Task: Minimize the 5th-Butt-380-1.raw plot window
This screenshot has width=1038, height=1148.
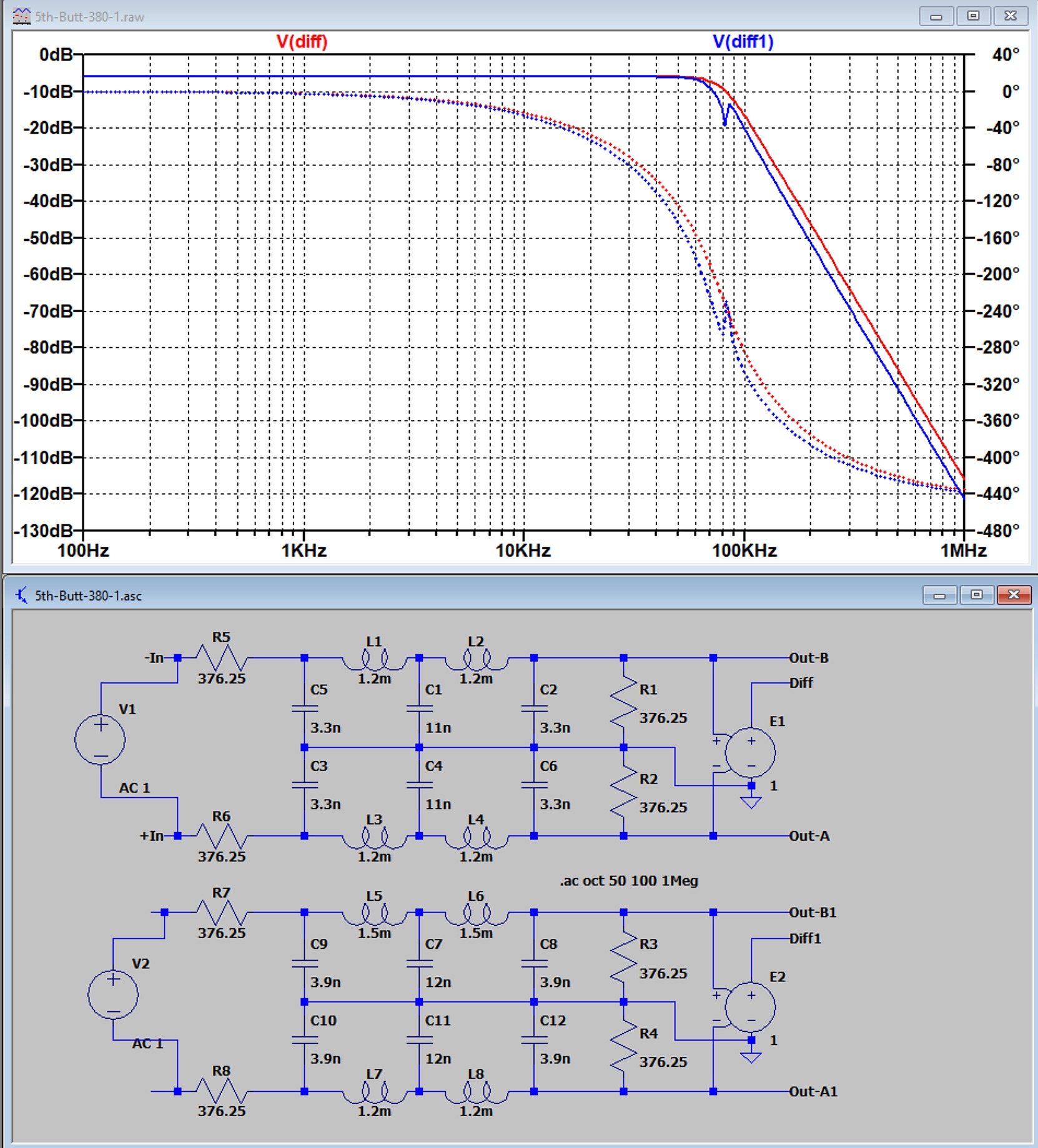Action: coord(936,16)
